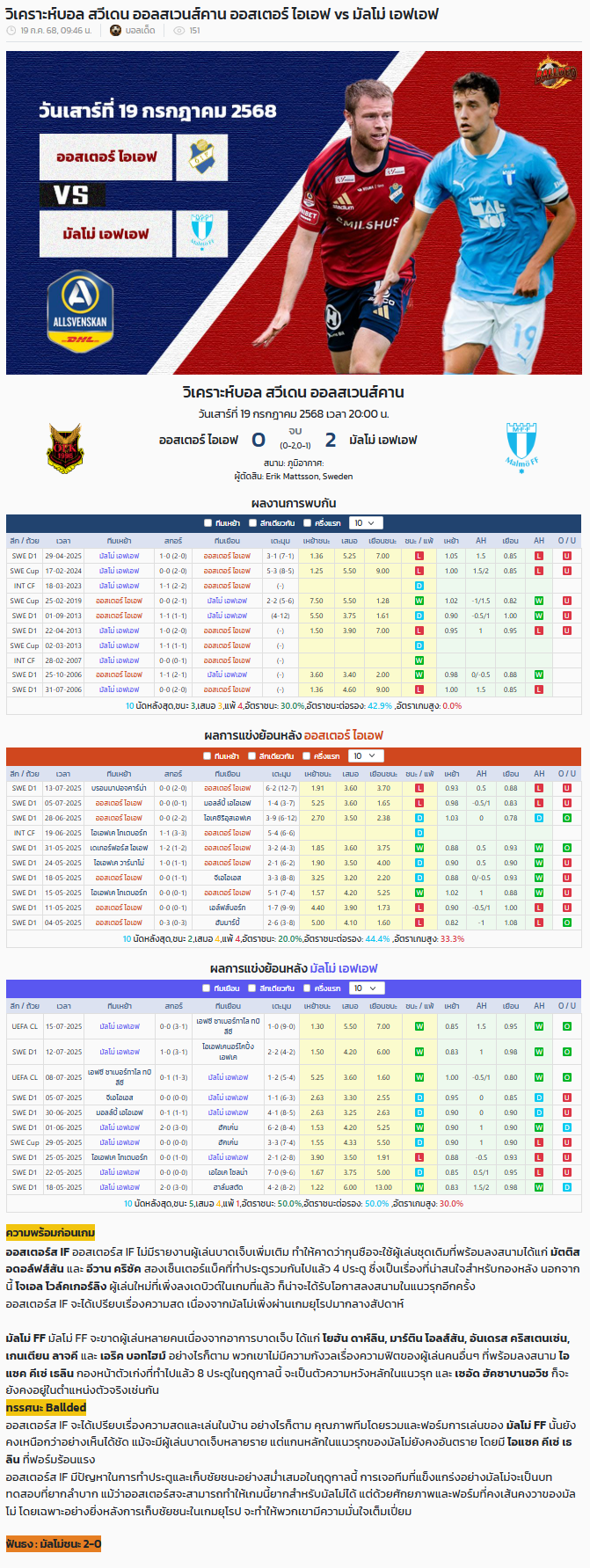
Task: Click the L result badge for 25-05-2025 Malmö match
Action: click(x=419, y=1157)
